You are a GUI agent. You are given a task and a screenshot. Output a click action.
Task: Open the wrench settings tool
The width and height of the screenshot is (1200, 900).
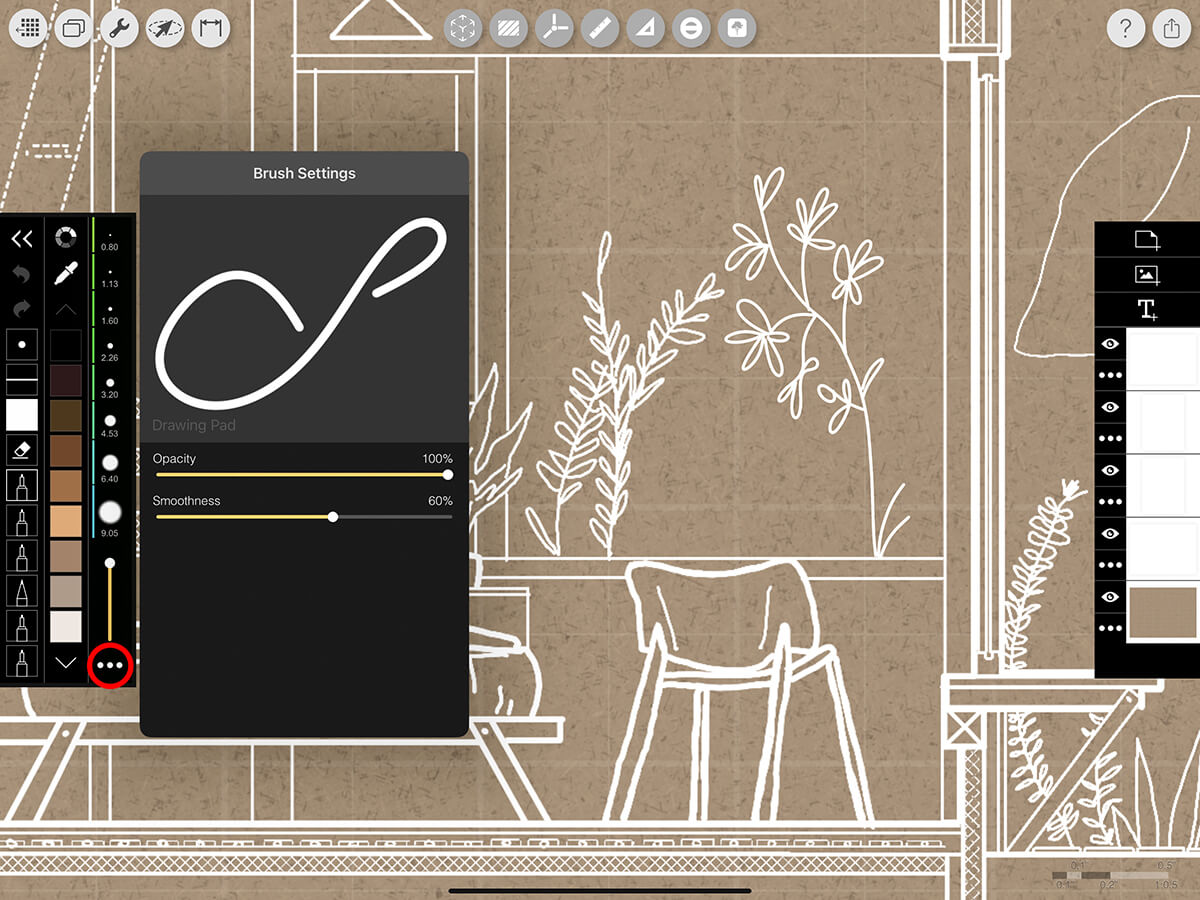pyautogui.click(x=119, y=29)
